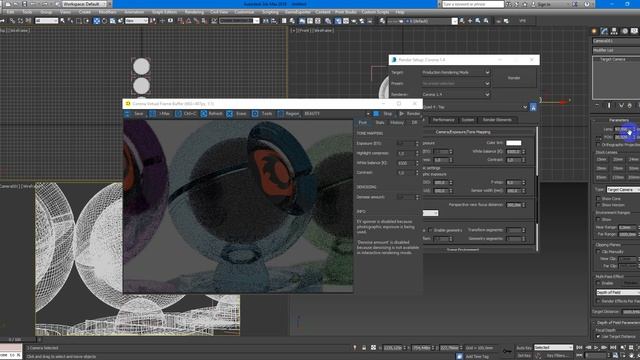This screenshot has width=640, height=360.
Task: Toggle Show Horizon checkbox
Action: click(598, 205)
